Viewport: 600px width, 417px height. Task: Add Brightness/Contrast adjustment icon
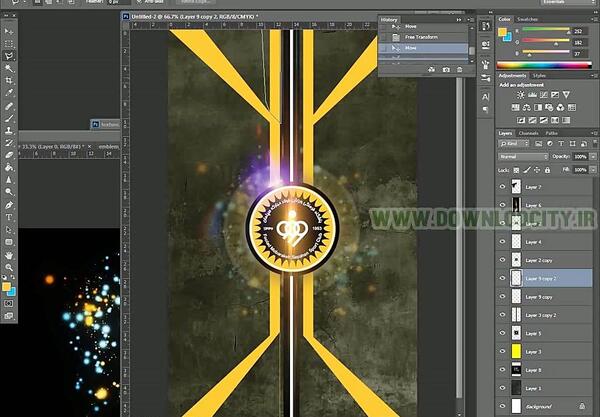[520, 95]
